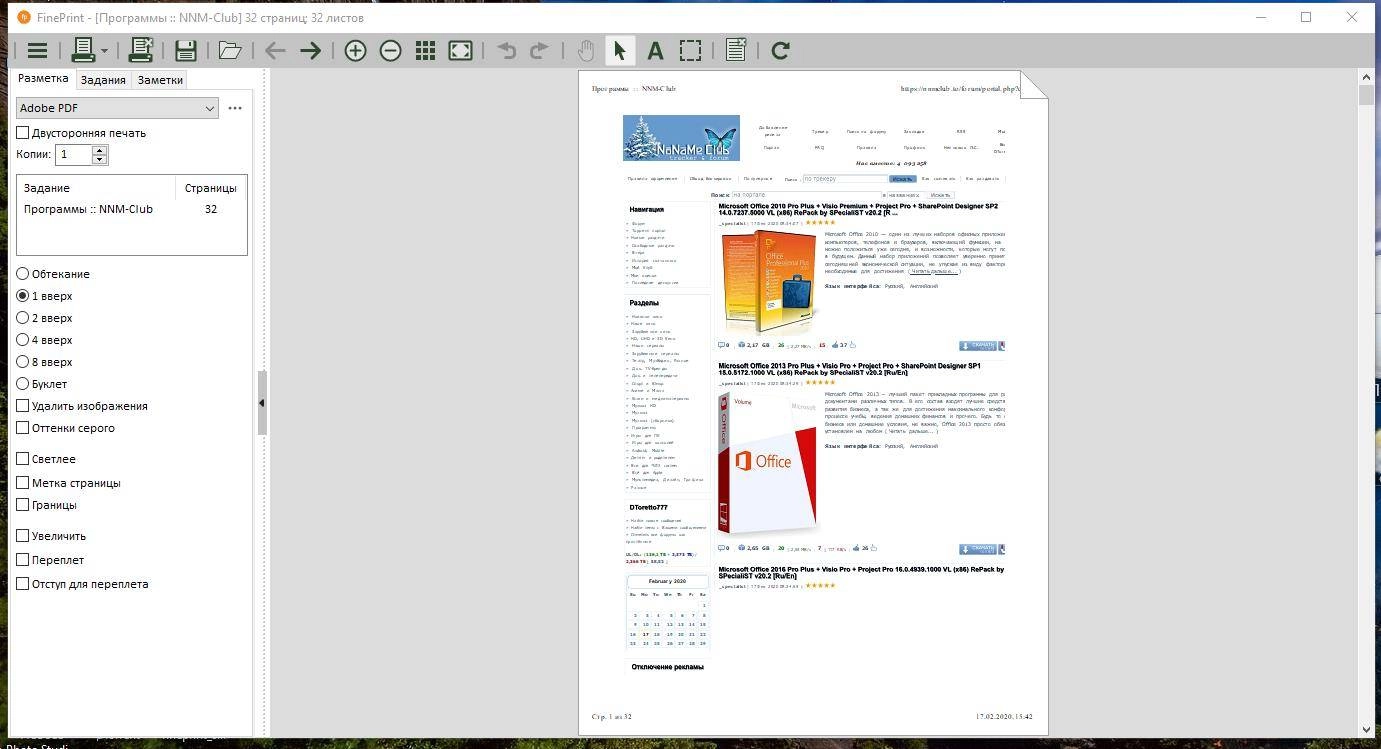Go to next page arrow
The image size is (1381, 749).
click(310, 50)
